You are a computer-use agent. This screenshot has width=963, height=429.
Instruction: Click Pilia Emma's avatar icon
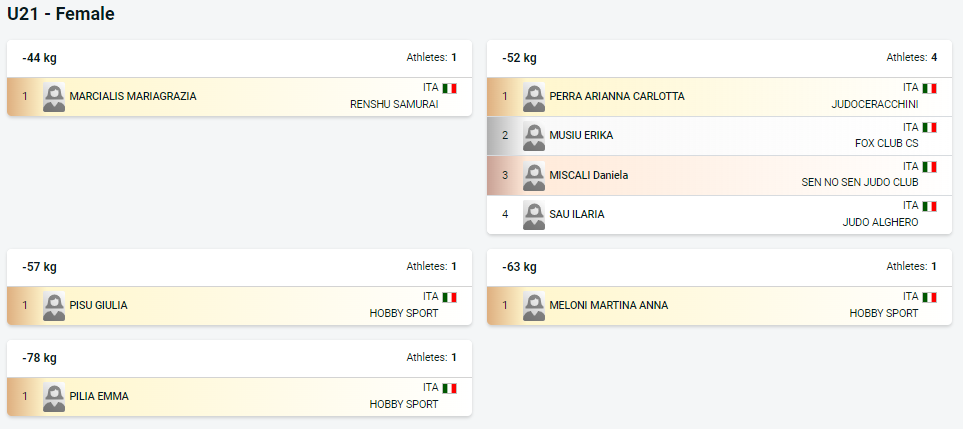tap(54, 396)
